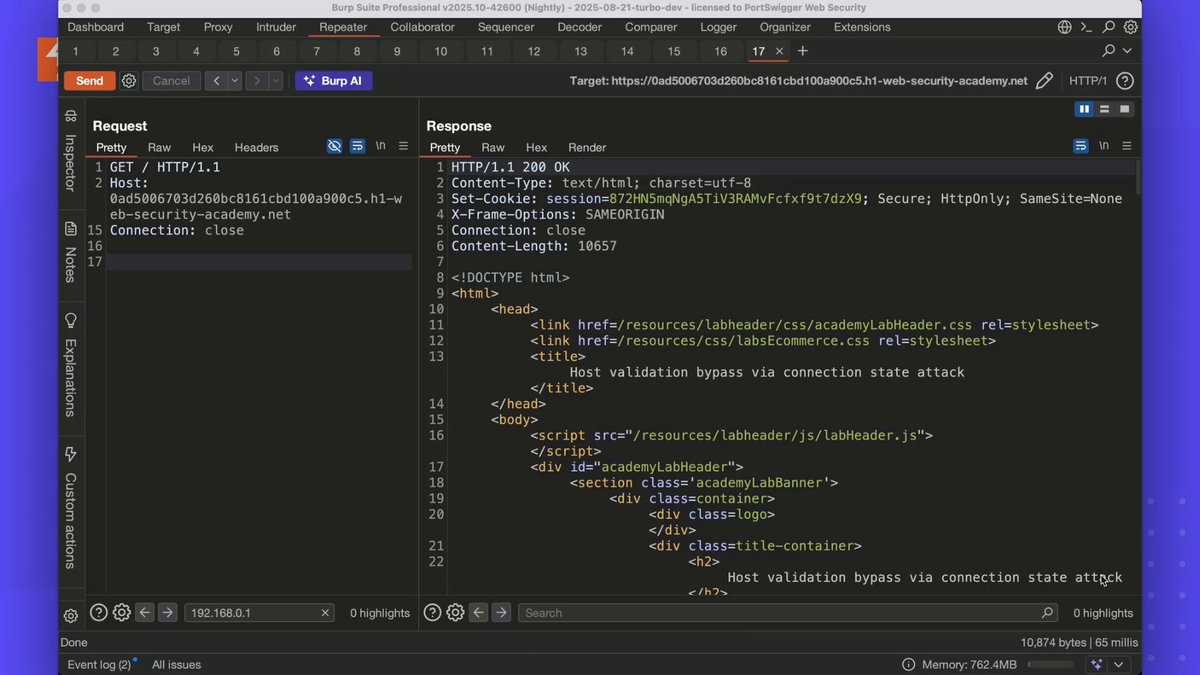Switch Response view to Render tab
This screenshot has height=675, width=1200.
pos(587,147)
